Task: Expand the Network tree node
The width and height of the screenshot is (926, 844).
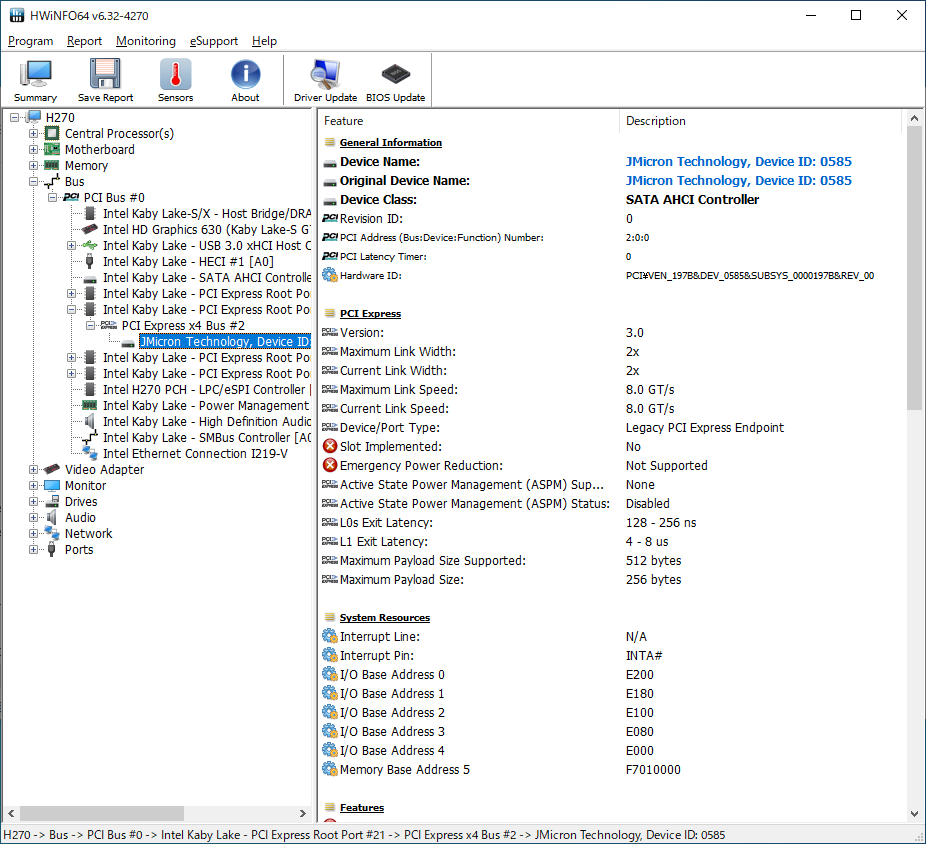Action: pos(34,533)
